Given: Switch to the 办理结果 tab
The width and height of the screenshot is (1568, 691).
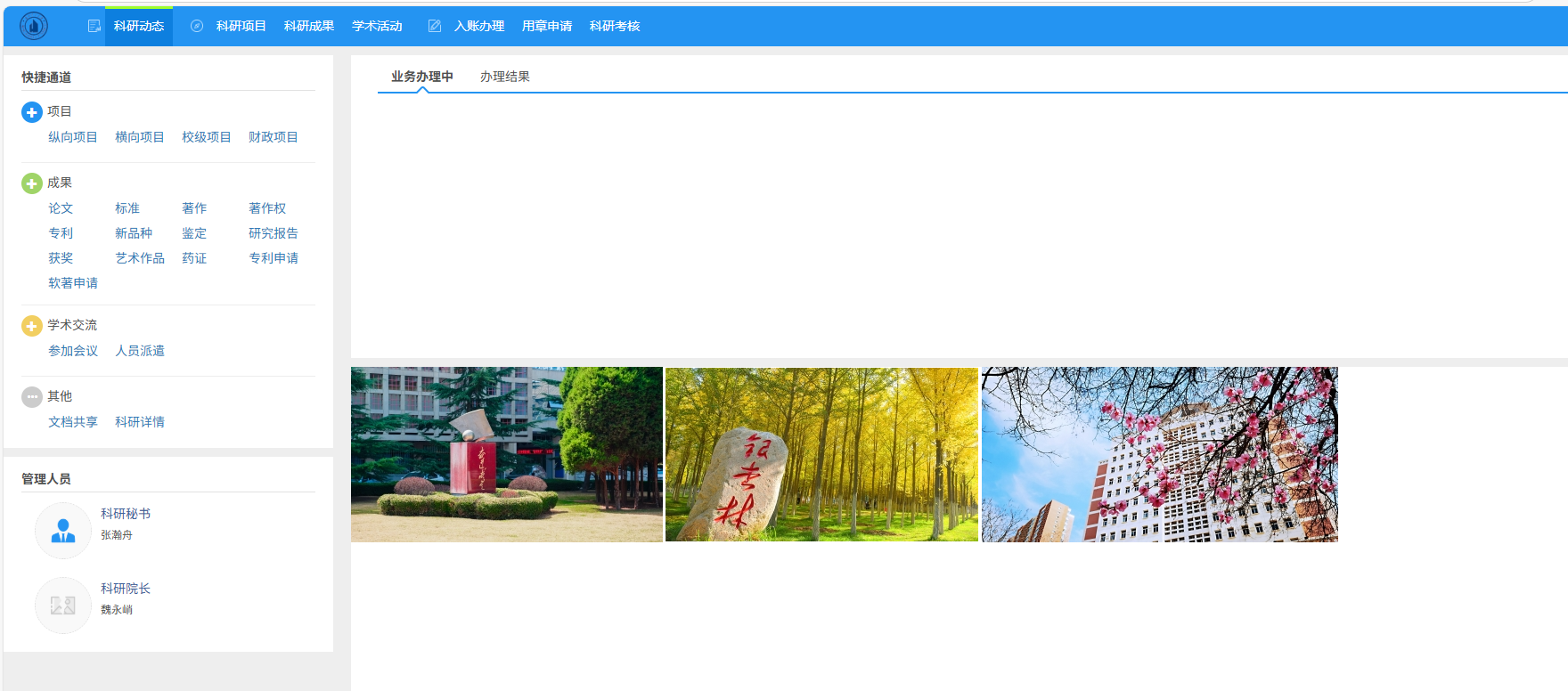Looking at the screenshot, I should pyautogui.click(x=505, y=77).
